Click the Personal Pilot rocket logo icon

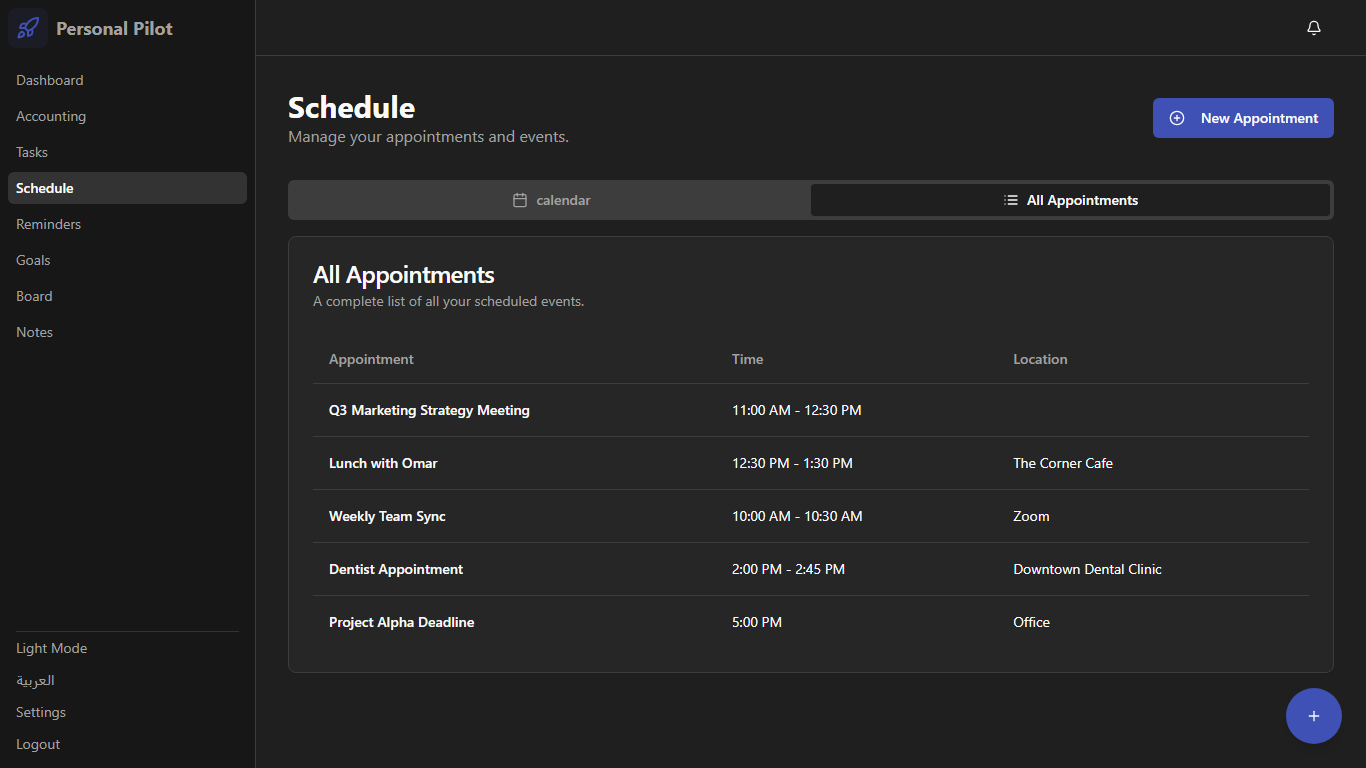pos(28,28)
